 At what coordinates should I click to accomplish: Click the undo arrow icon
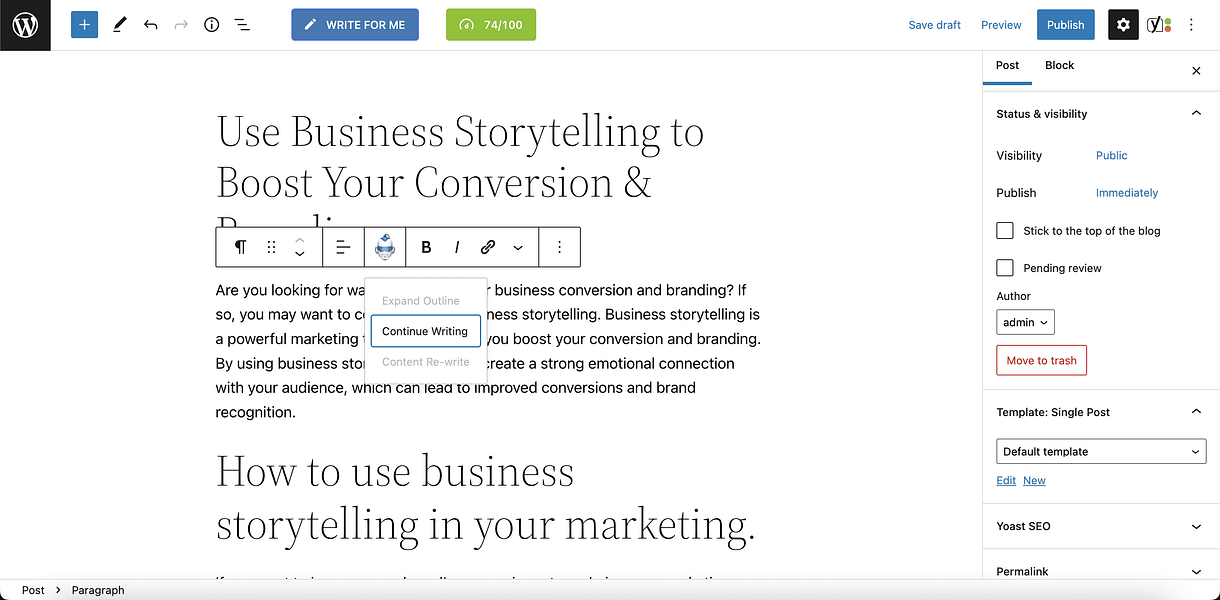(x=150, y=25)
